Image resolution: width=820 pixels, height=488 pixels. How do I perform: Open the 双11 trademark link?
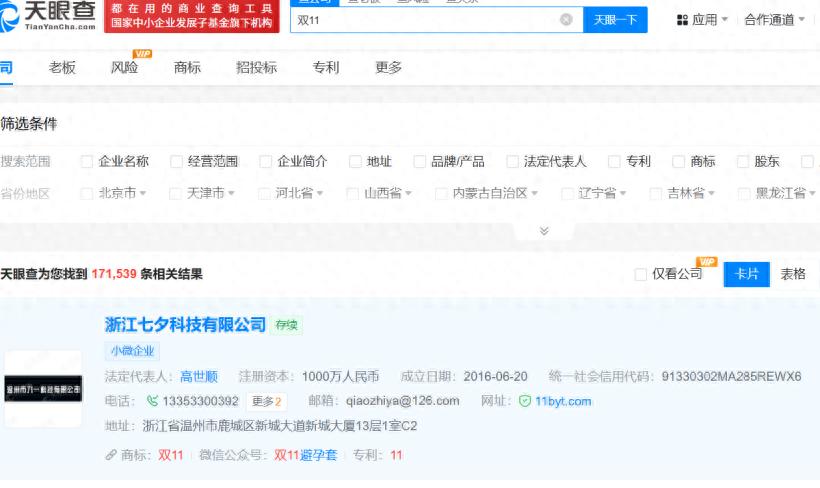coord(171,455)
